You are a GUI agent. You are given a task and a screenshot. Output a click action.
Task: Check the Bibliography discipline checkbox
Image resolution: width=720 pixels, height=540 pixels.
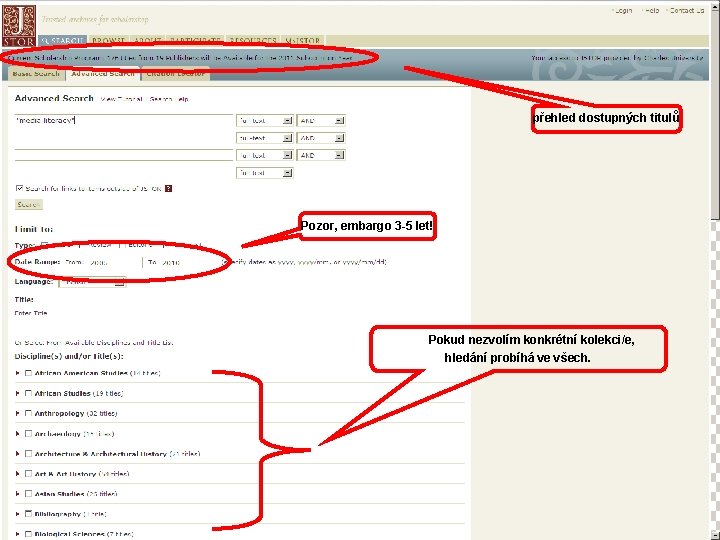(28, 514)
